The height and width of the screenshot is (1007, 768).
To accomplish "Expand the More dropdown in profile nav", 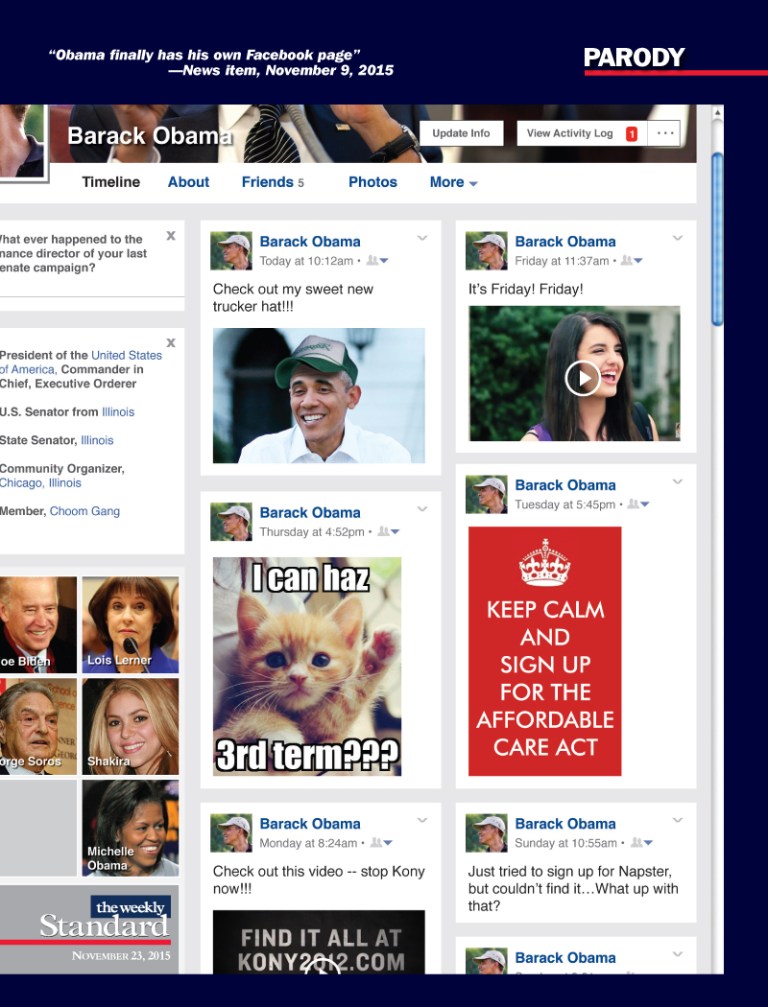I will [x=453, y=182].
